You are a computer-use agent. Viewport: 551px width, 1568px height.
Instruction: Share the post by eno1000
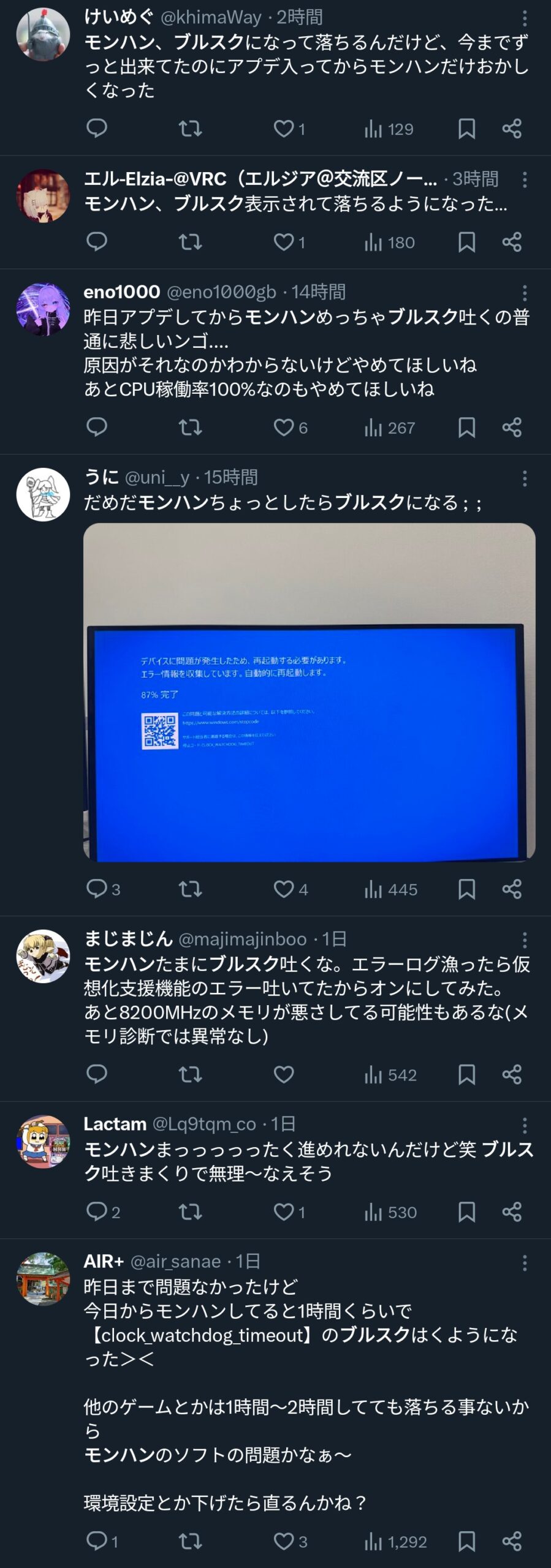(x=512, y=427)
